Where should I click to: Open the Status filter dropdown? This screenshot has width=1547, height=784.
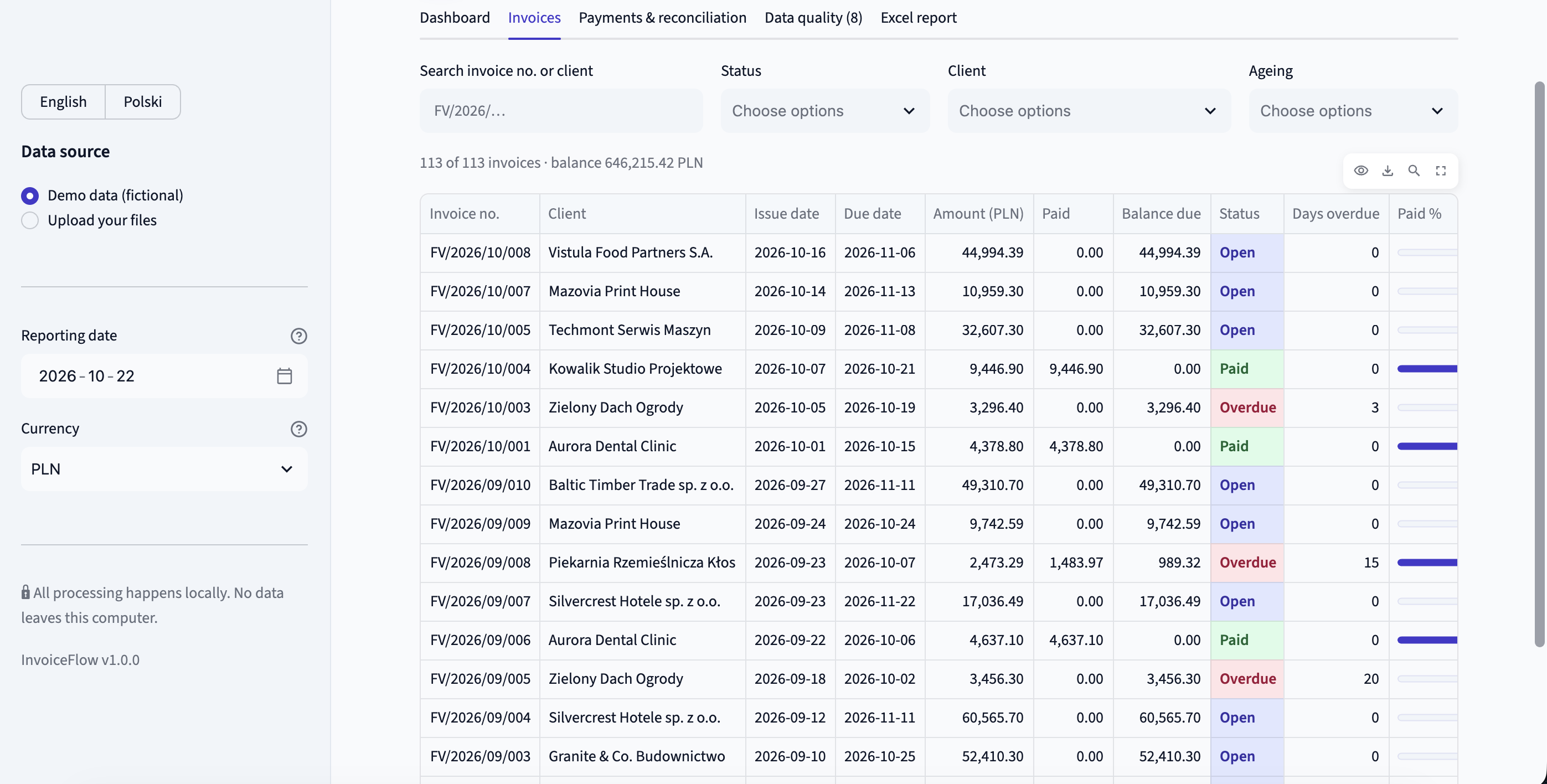pos(824,110)
